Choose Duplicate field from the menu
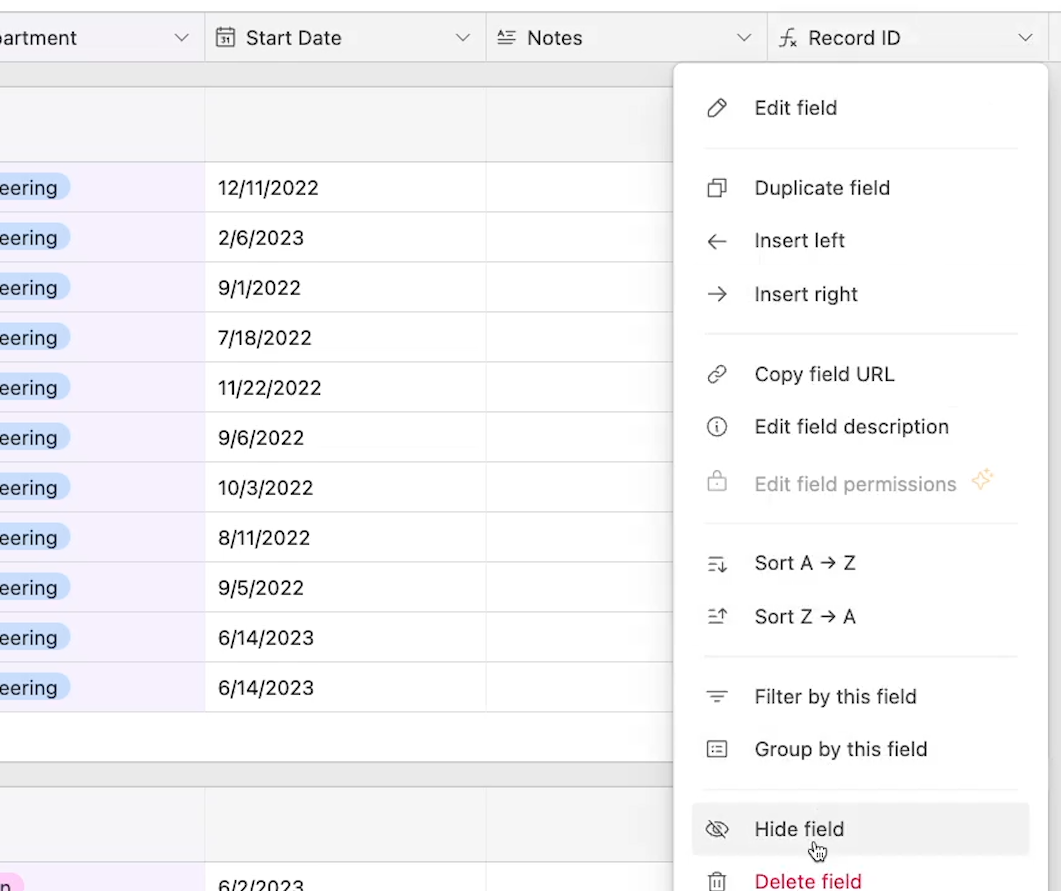Screen dimensions: 1061x891 click(860, 188)
